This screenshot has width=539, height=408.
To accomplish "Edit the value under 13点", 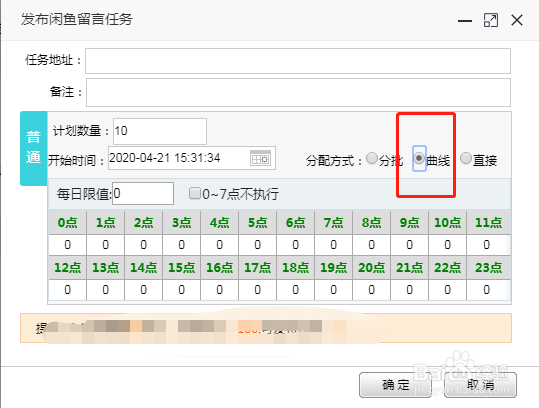I will coord(106,290).
